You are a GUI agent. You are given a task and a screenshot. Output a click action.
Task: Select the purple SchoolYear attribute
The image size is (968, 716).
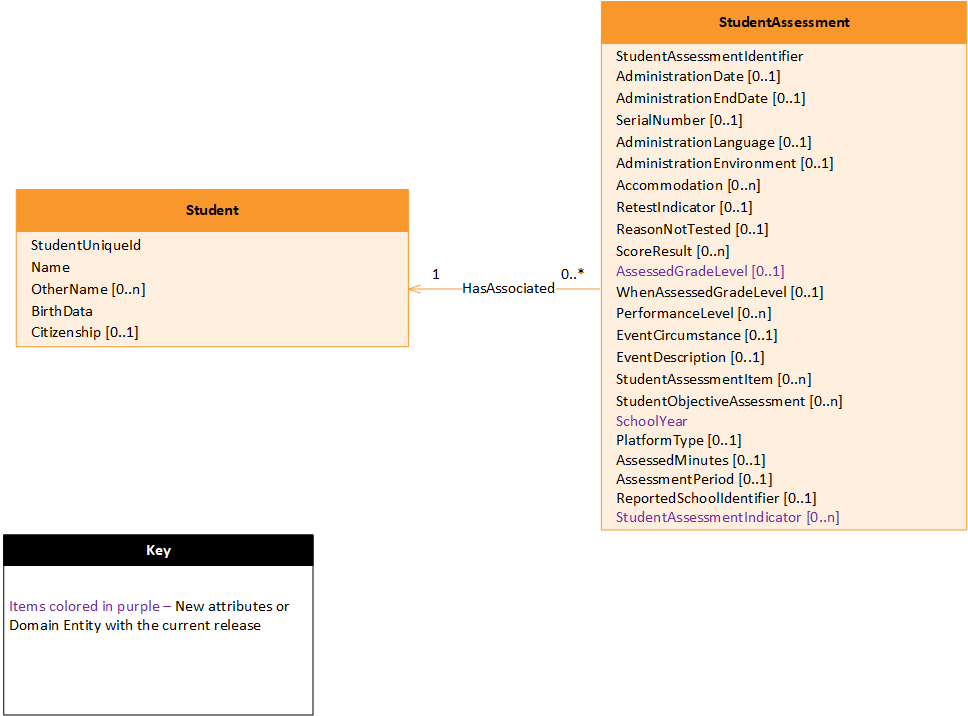(652, 421)
